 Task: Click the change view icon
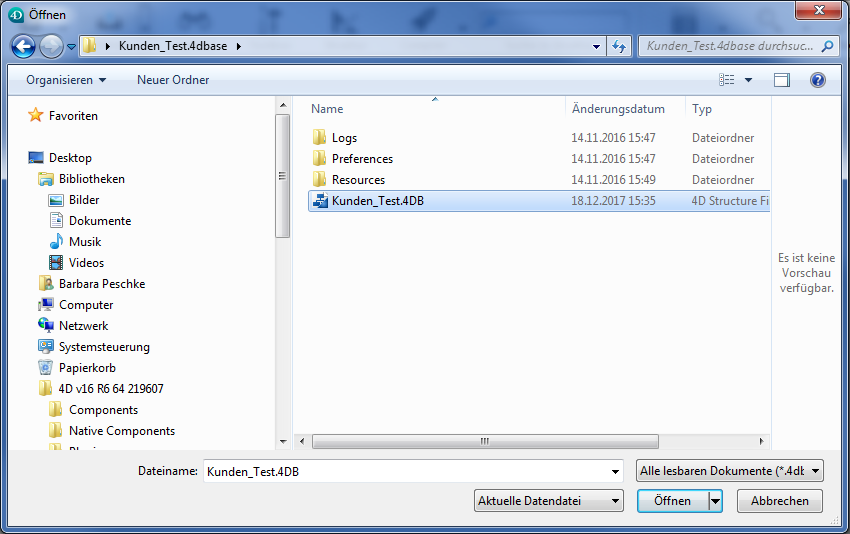click(x=726, y=80)
